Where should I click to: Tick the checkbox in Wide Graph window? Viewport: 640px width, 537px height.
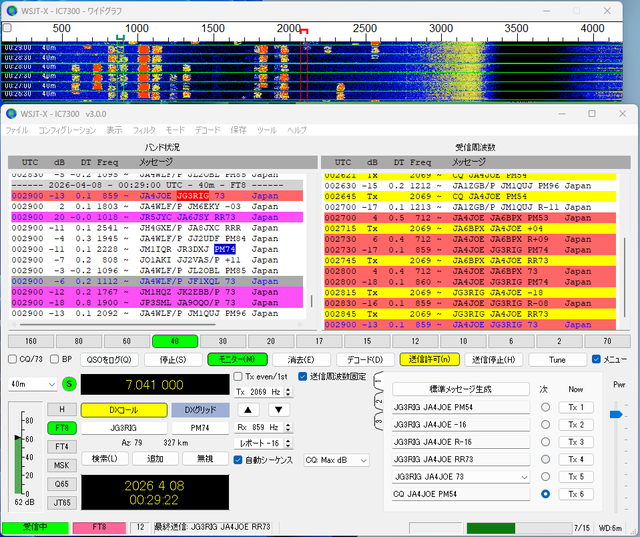pos(7,28)
